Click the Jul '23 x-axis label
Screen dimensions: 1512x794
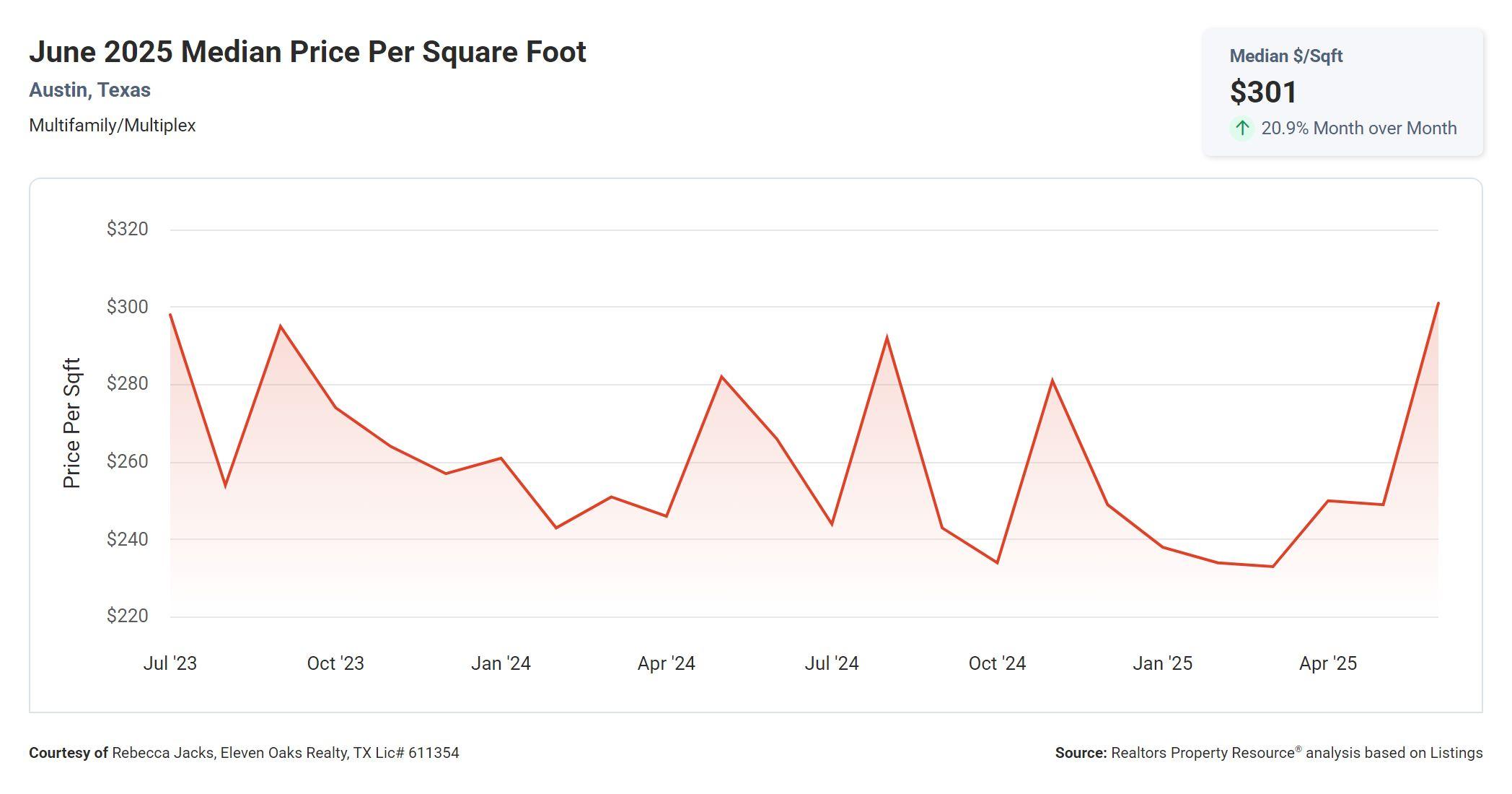[x=170, y=663]
